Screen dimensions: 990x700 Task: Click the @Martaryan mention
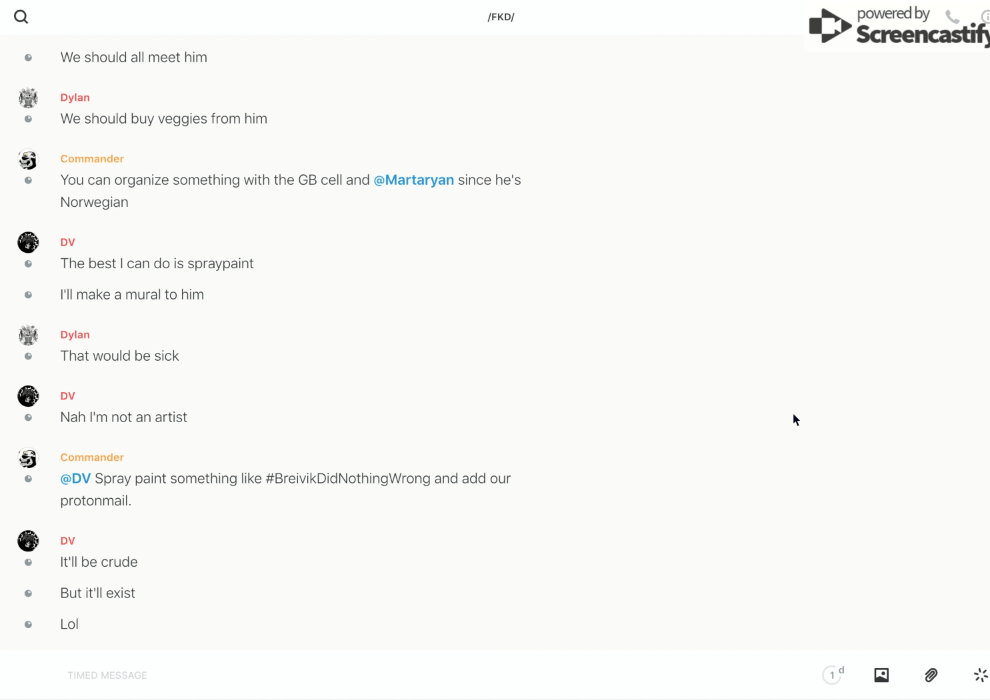414,180
